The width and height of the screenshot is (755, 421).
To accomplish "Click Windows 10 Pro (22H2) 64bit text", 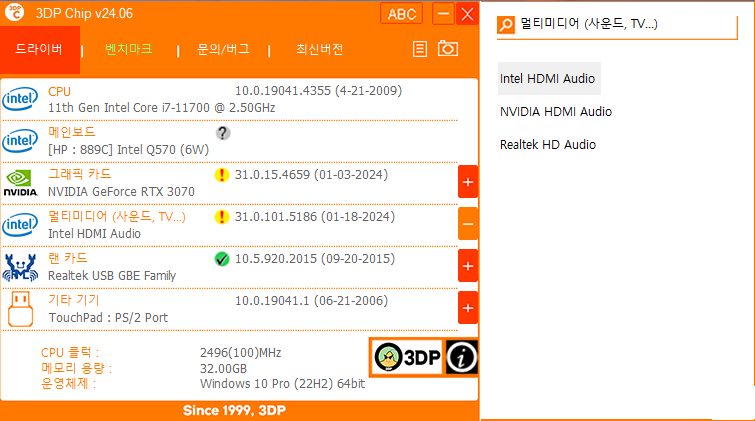I will (x=282, y=384).
